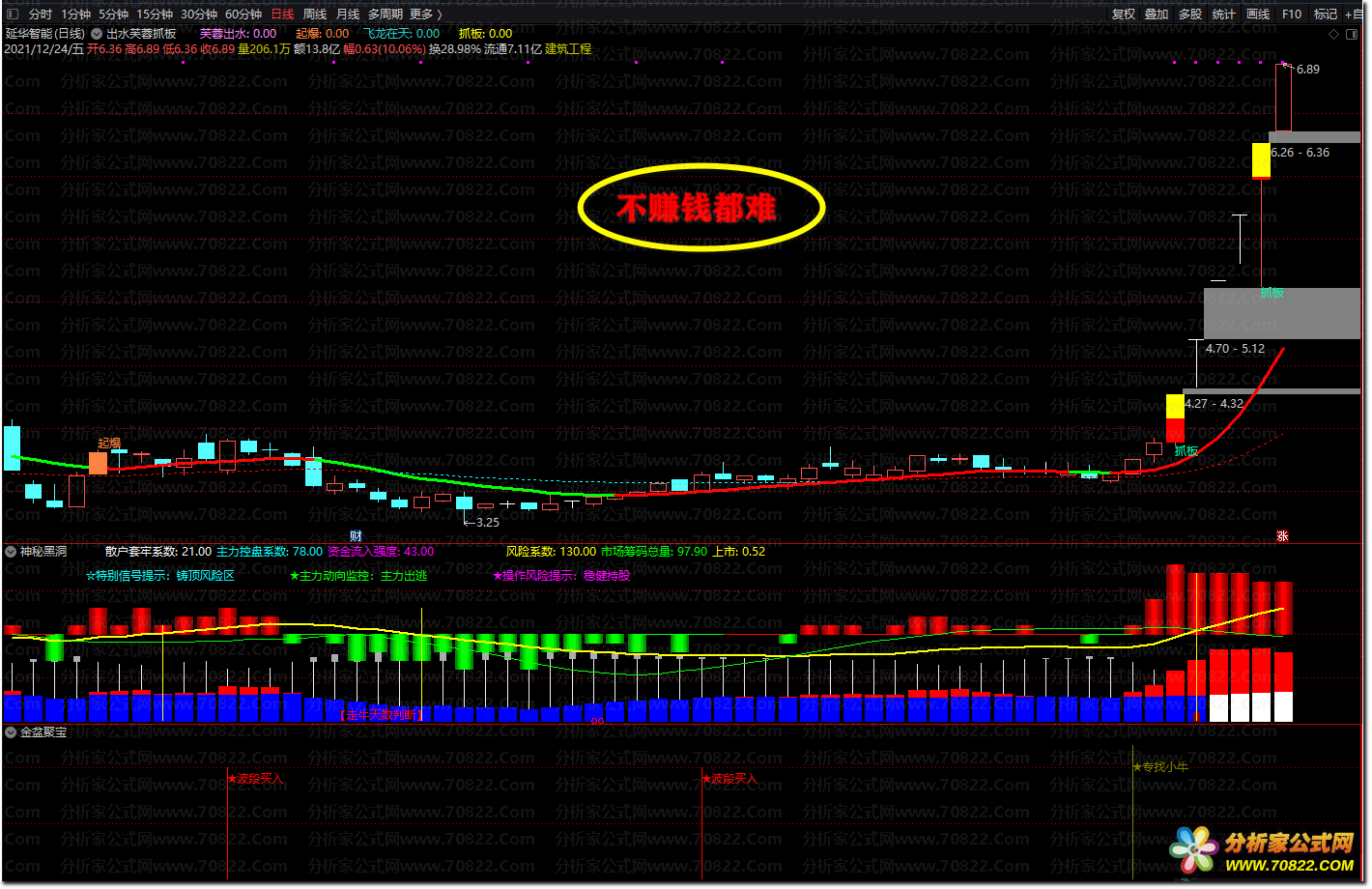Screen dimensions: 1372x889
Task: Click the 4.70 - 5.12 gap label
Action: click(x=1235, y=349)
